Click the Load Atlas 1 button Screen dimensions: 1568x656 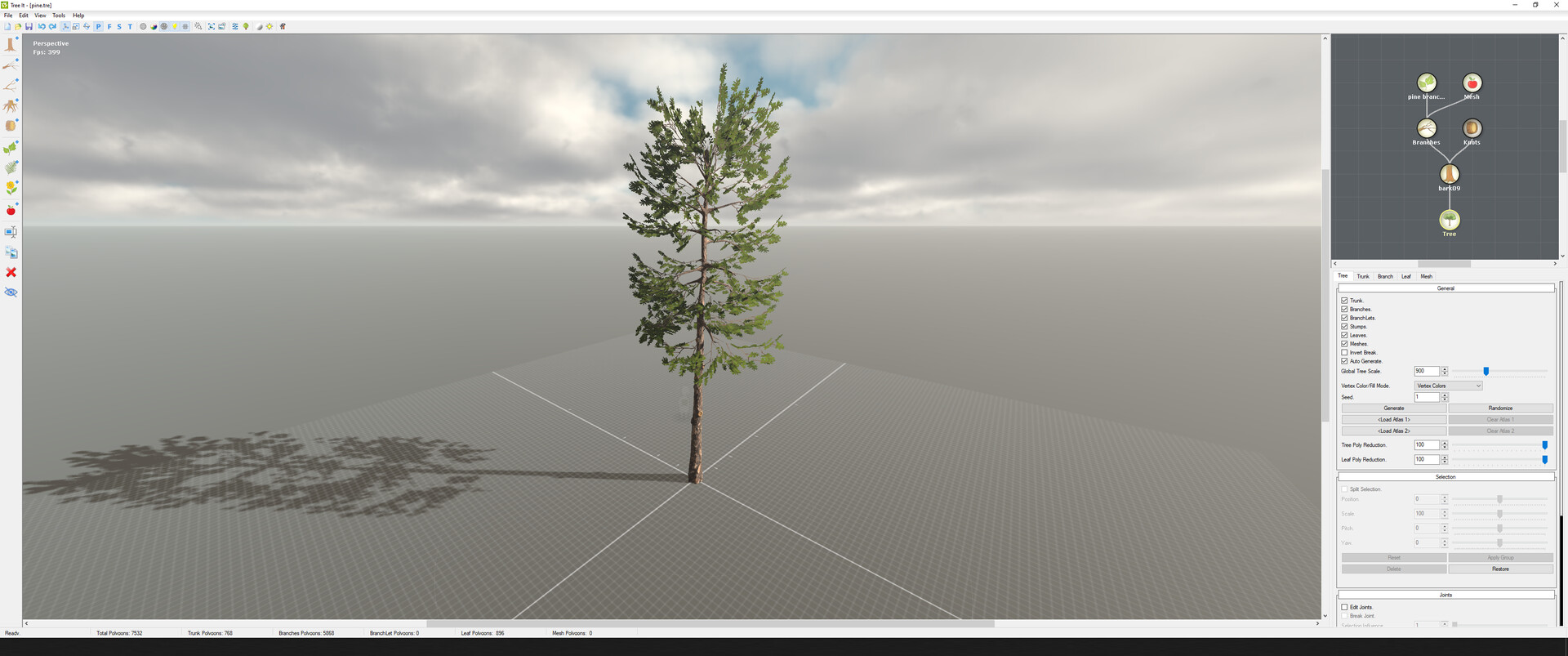[x=1393, y=419]
